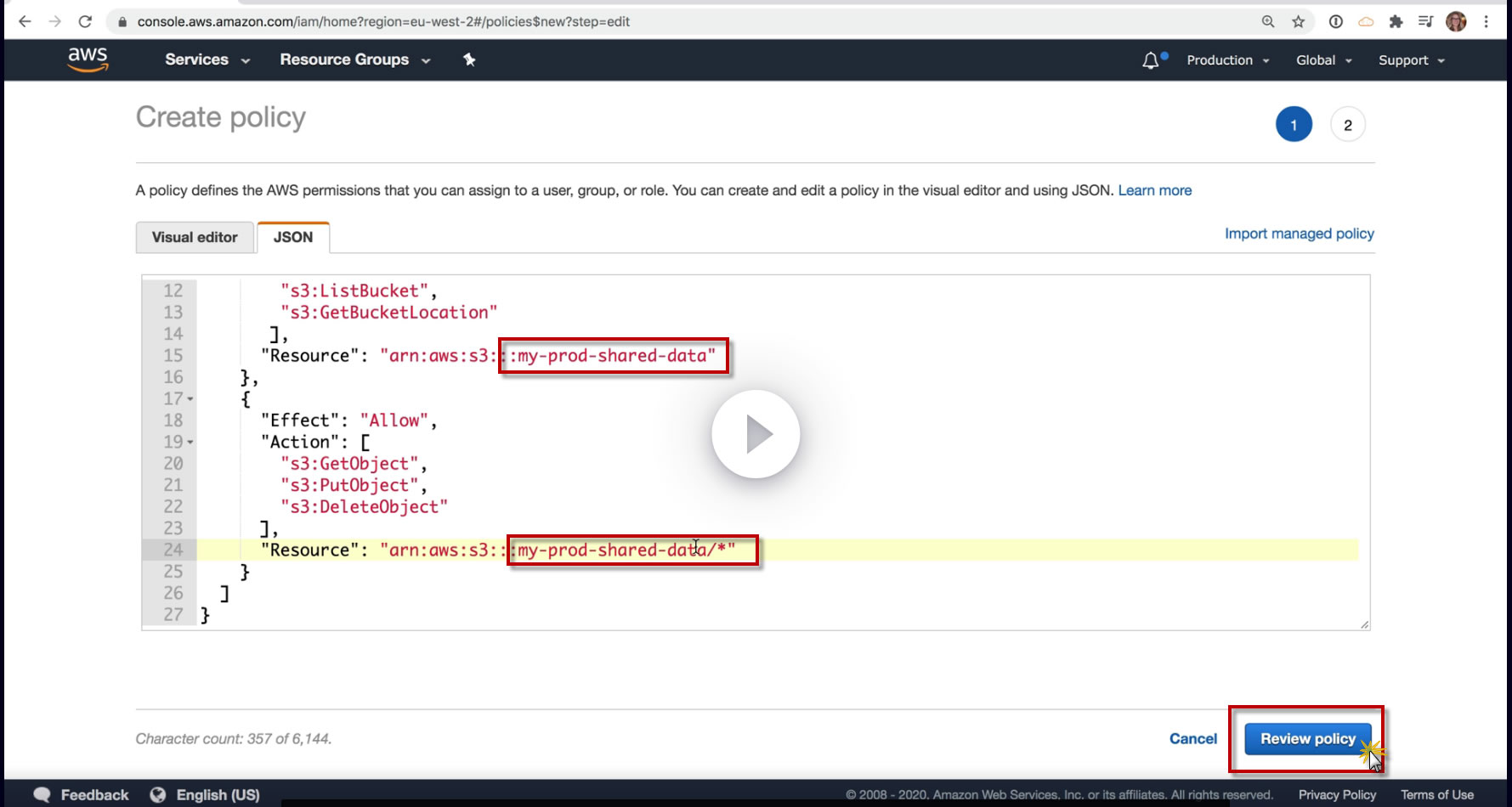The image size is (1512, 807).
Task: Bookmark this page with the star icon
Action: point(1298,22)
